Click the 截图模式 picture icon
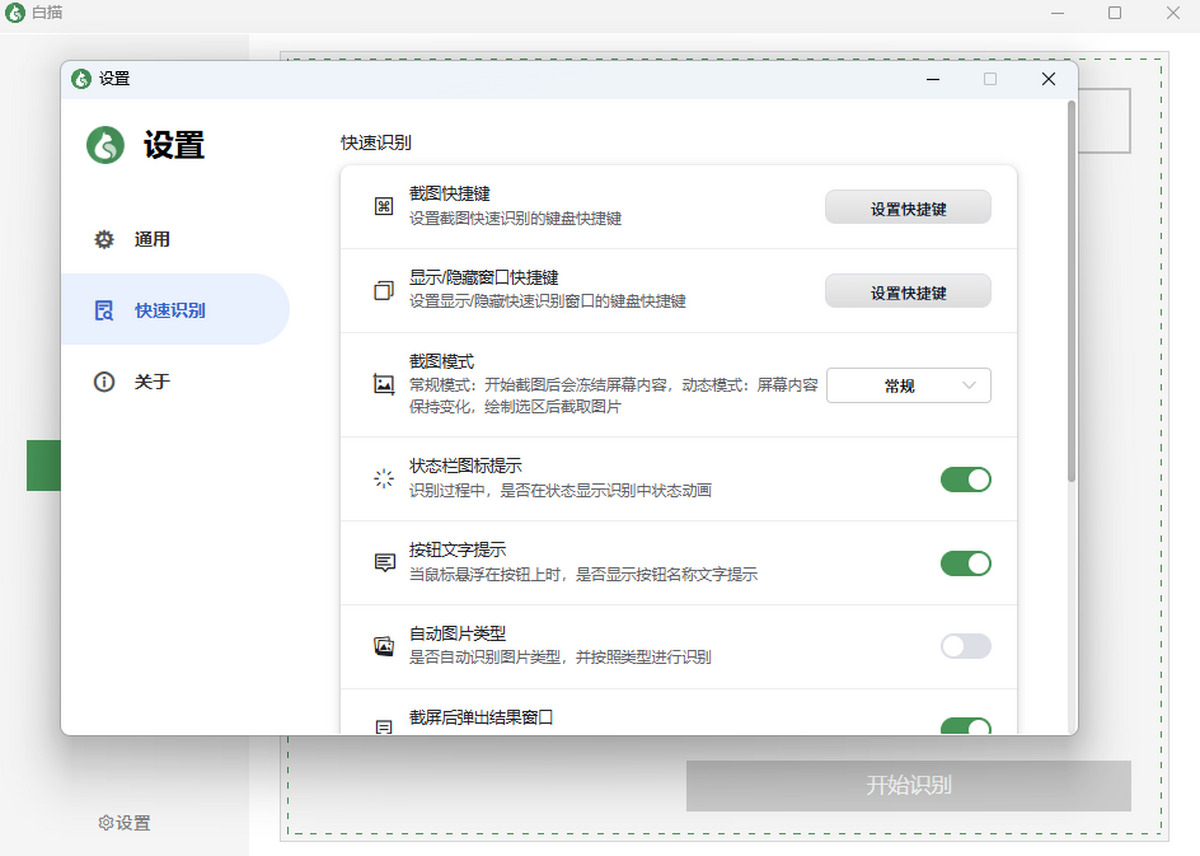Viewport: 1200px width, 856px height. point(384,384)
